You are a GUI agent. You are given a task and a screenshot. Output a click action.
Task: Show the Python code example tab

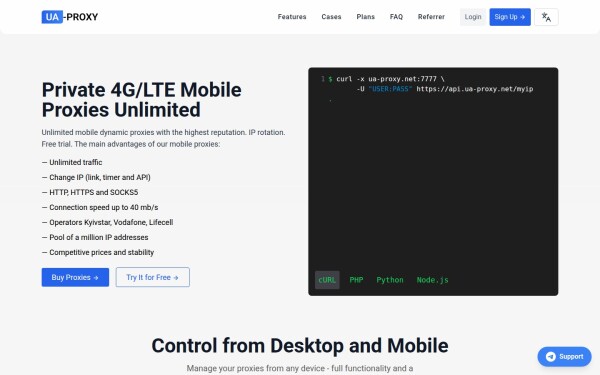390,280
